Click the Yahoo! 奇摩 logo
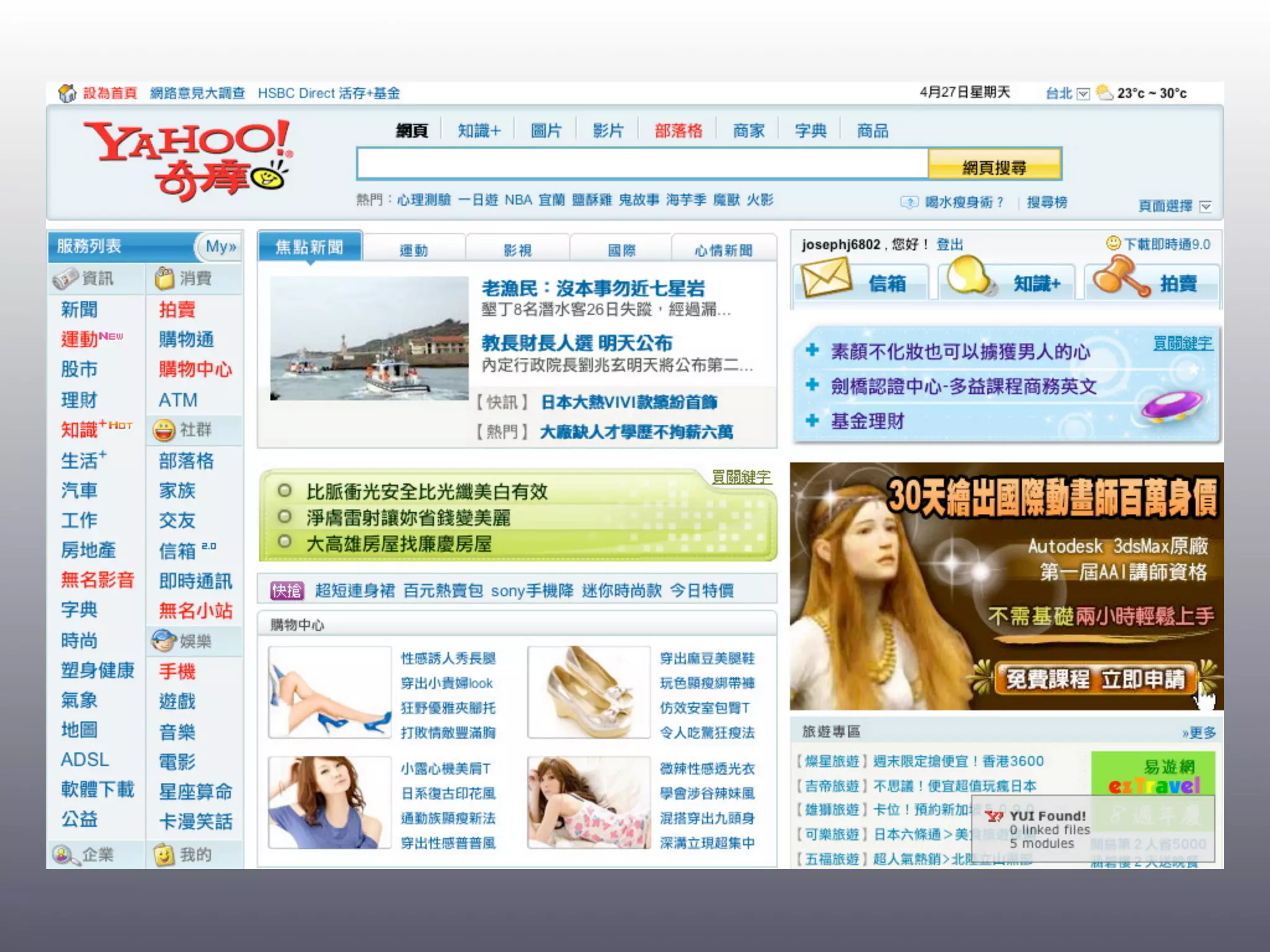The width and height of the screenshot is (1270, 952). click(188, 160)
